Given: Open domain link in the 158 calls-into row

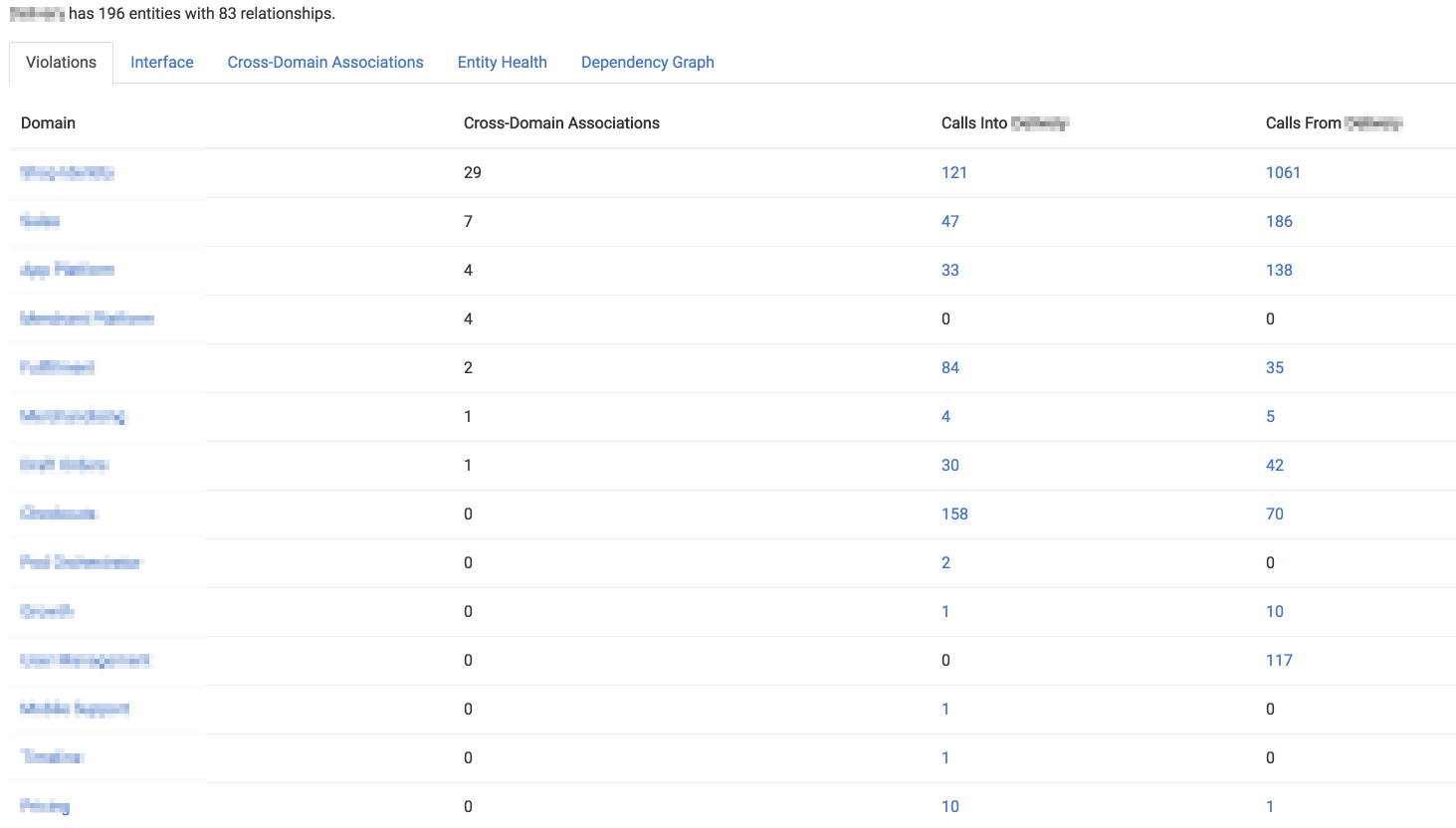Looking at the screenshot, I should pos(58,514).
